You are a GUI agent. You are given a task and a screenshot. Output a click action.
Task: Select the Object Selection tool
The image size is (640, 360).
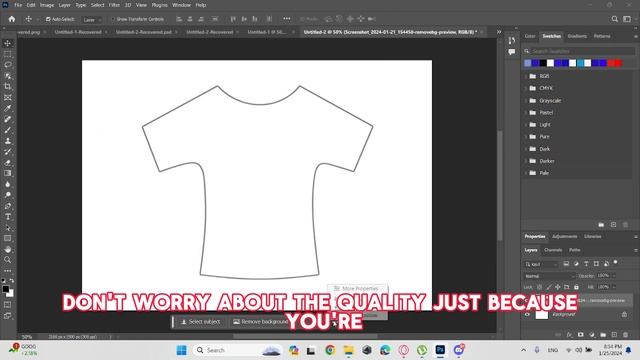pos(8,76)
